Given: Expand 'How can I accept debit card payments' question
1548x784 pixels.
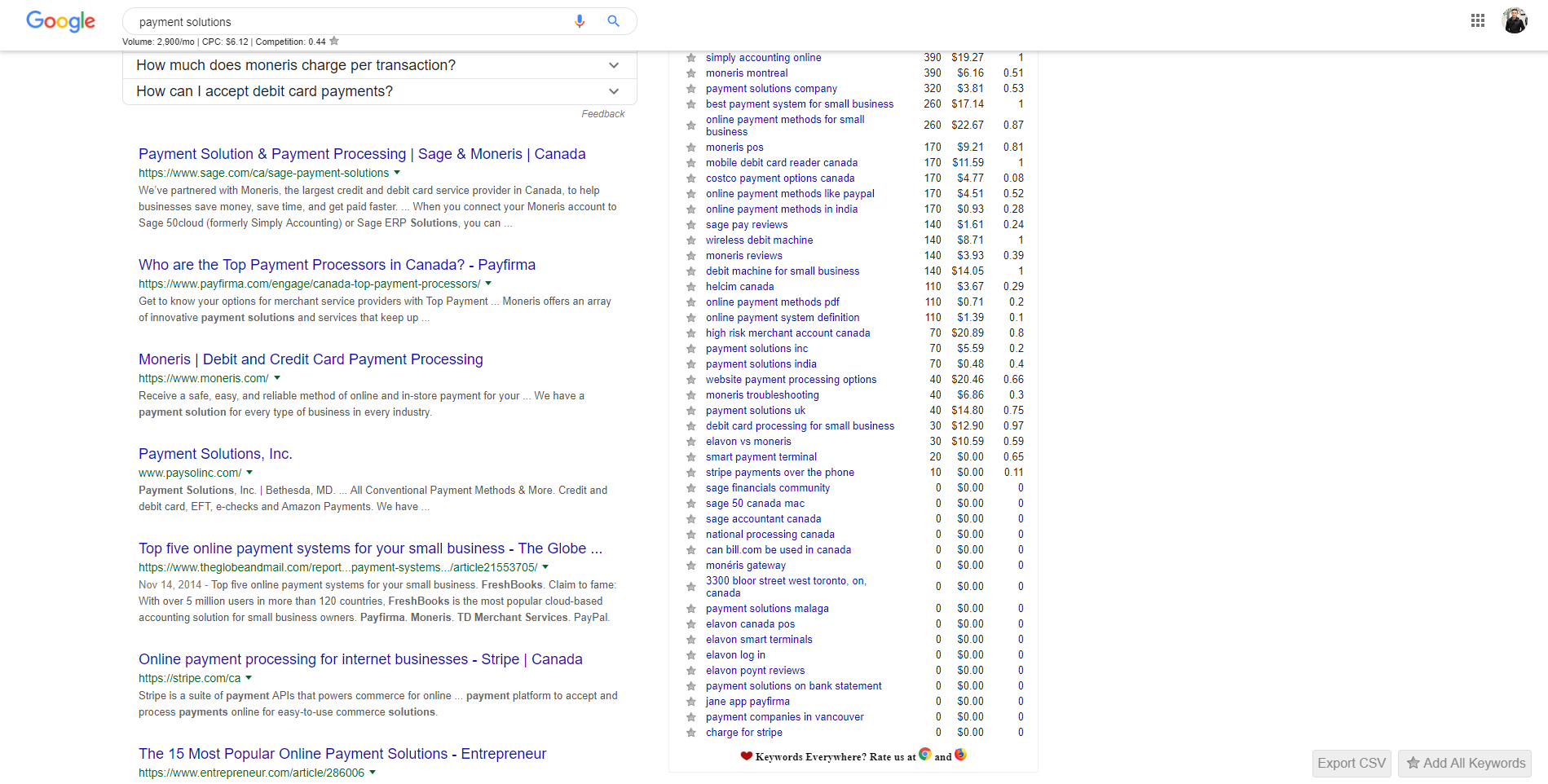Looking at the screenshot, I should point(380,91).
